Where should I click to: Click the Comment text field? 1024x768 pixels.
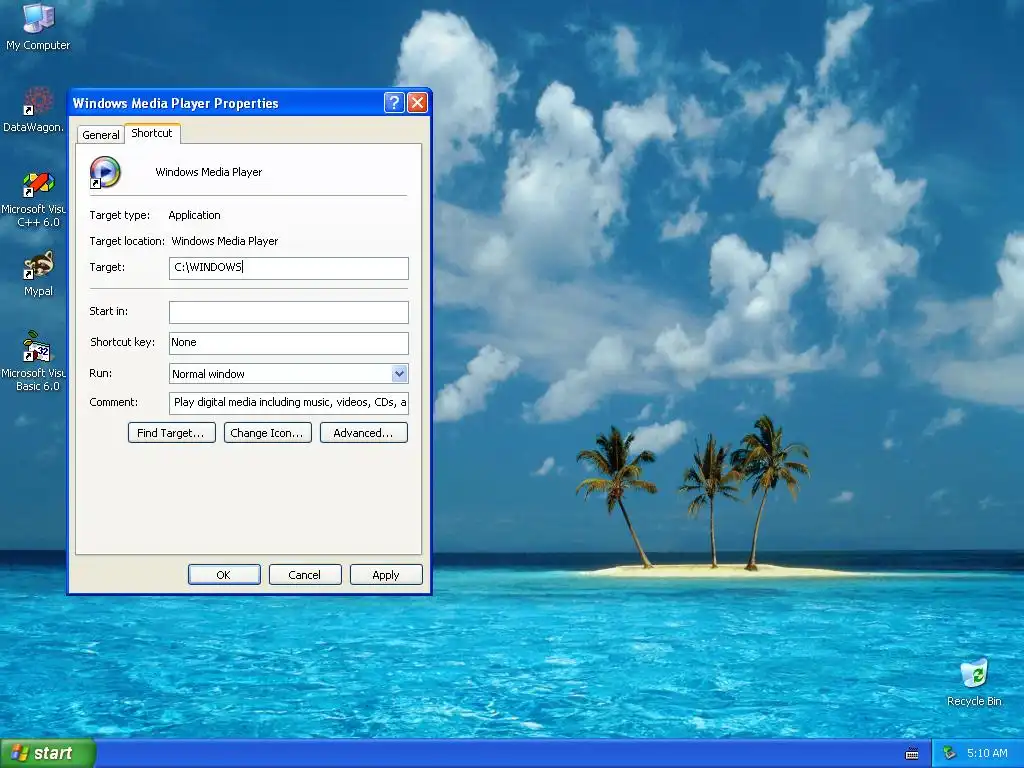[x=289, y=403]
